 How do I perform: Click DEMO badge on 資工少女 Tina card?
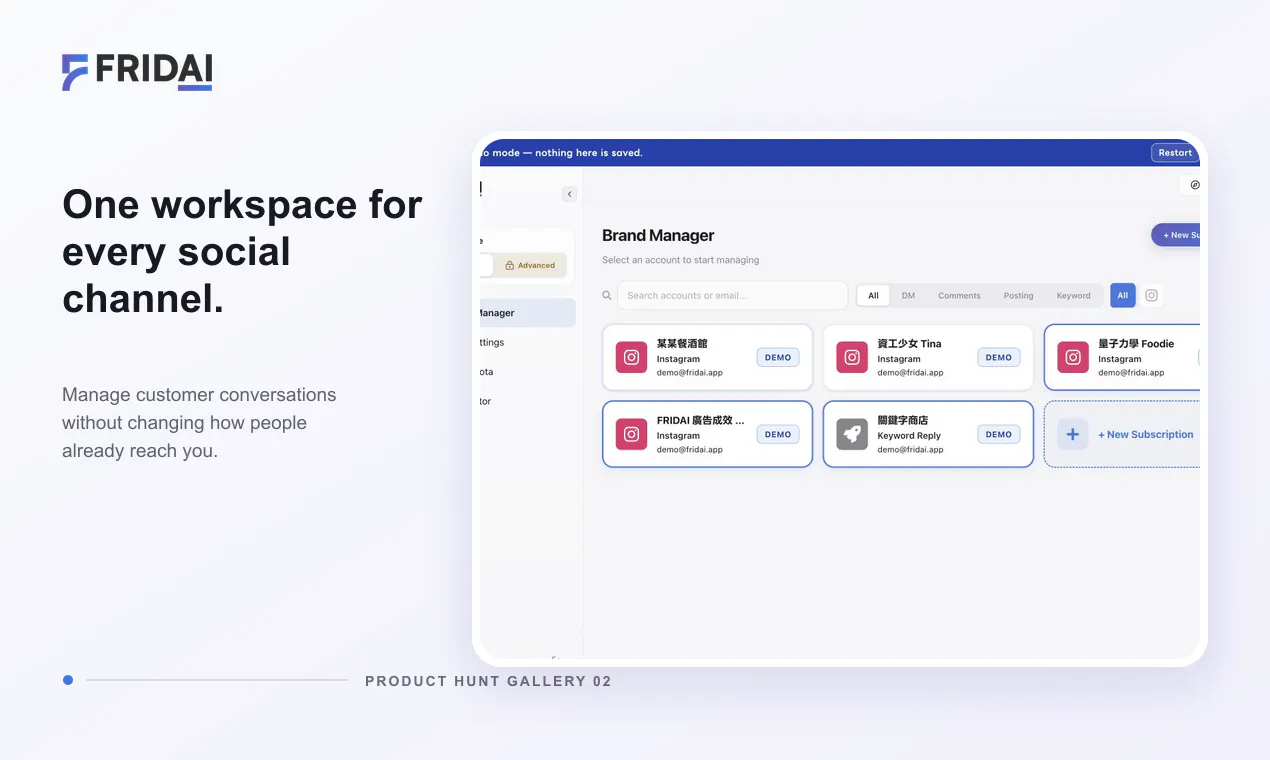999,357
